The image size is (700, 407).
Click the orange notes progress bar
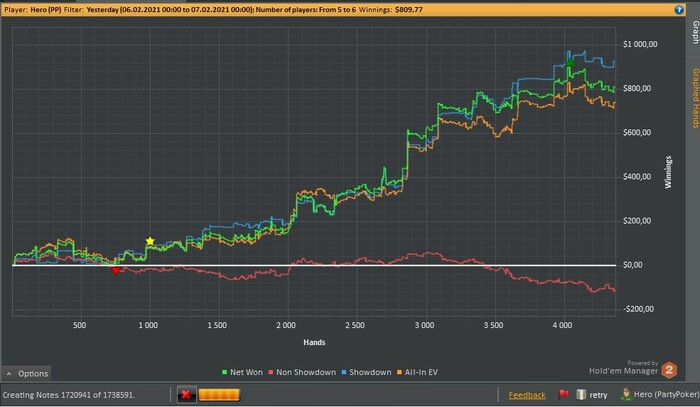219,395
